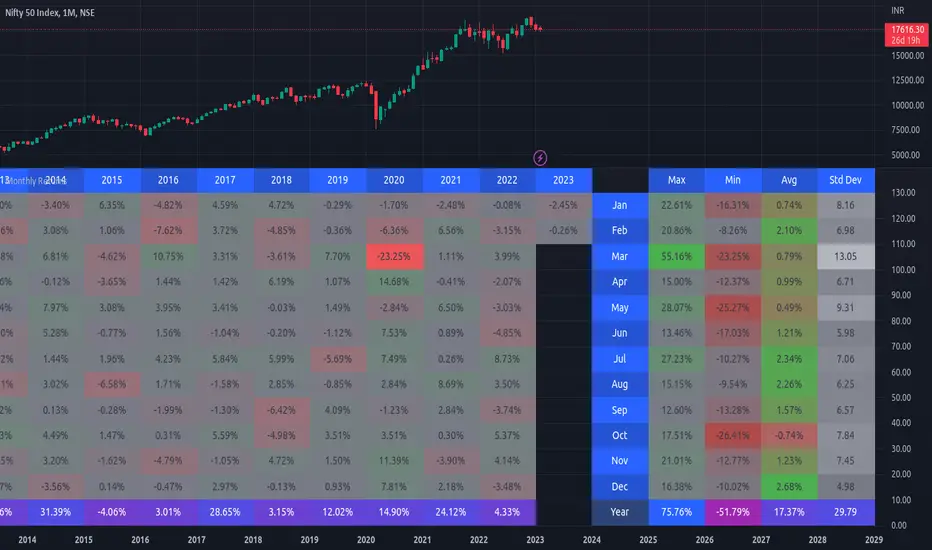Click the 2015 table header cell
932x550 pixels.
click(x=112, y=180)
